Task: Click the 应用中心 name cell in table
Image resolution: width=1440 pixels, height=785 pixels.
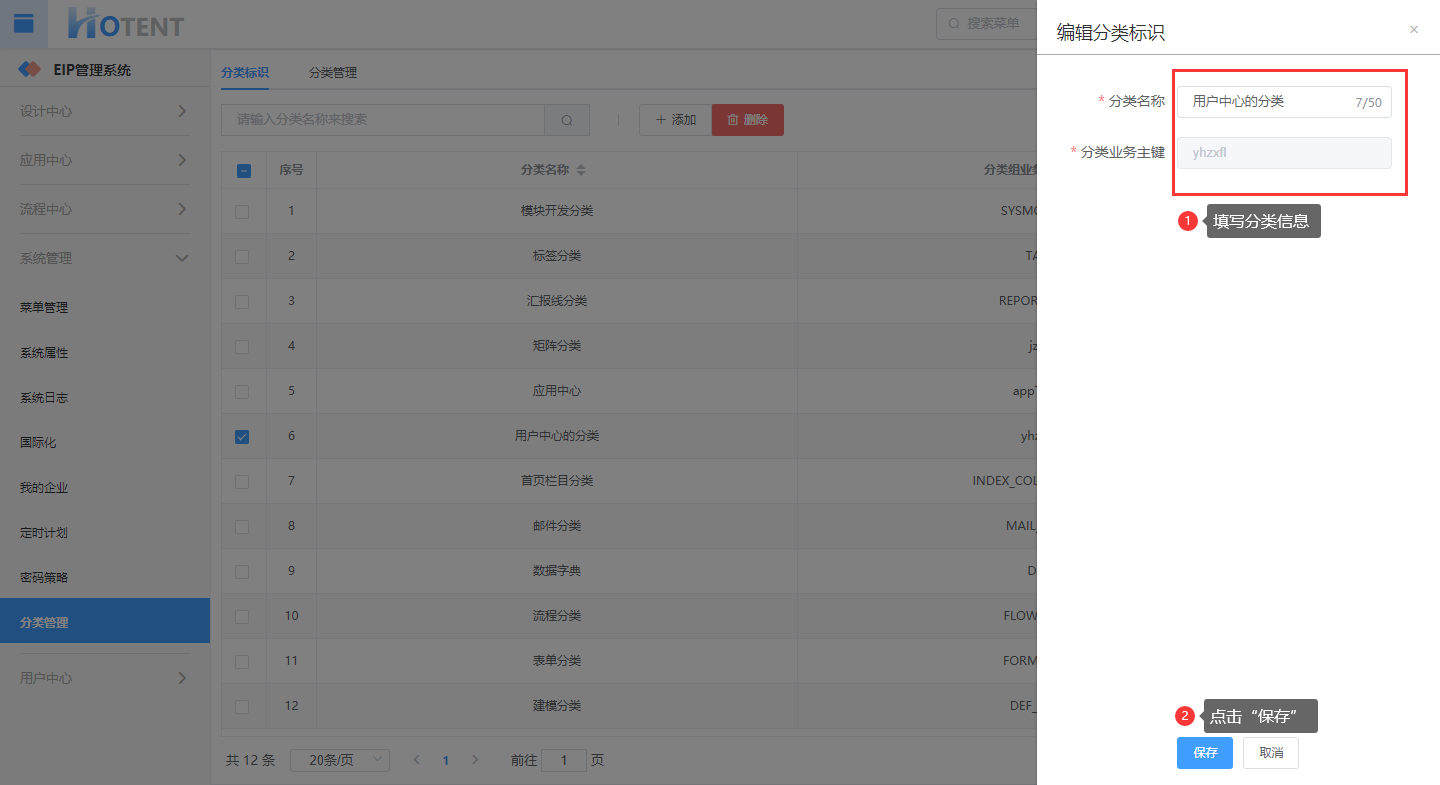Action: click(x=557, y=392)
